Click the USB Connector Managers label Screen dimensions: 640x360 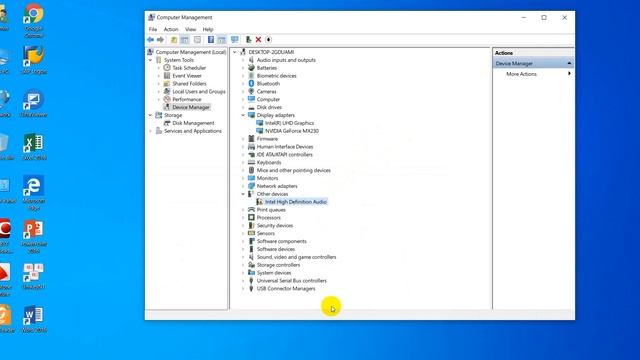tap(286, 289)
